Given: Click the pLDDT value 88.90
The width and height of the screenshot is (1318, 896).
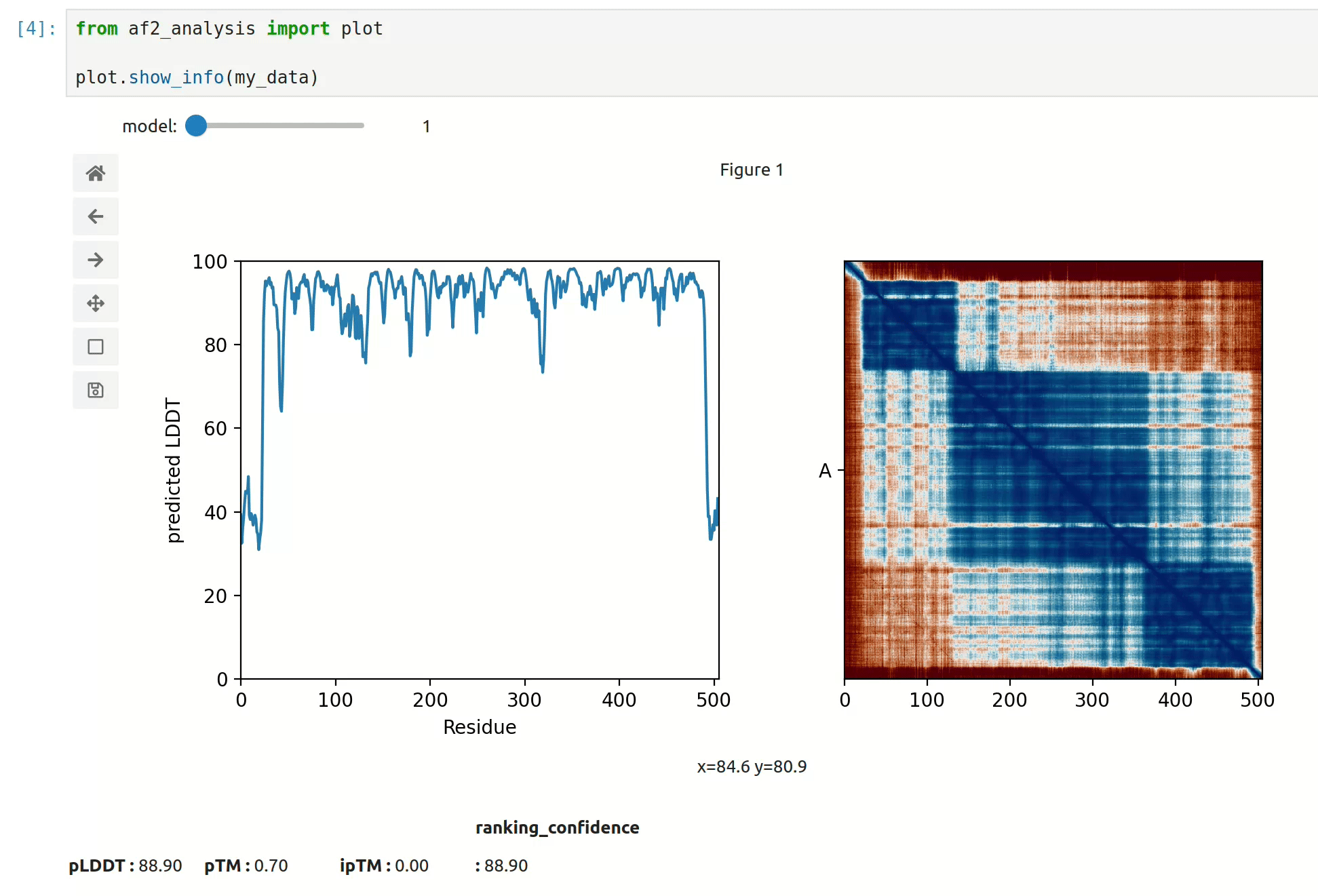Looking at the screenshot, I should [160, 865].
